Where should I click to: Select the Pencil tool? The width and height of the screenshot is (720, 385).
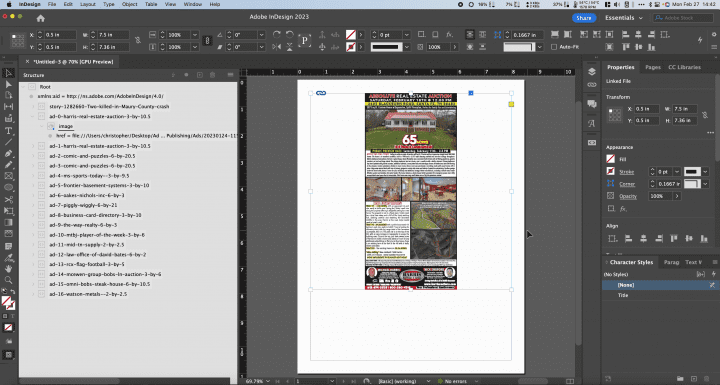8,164
